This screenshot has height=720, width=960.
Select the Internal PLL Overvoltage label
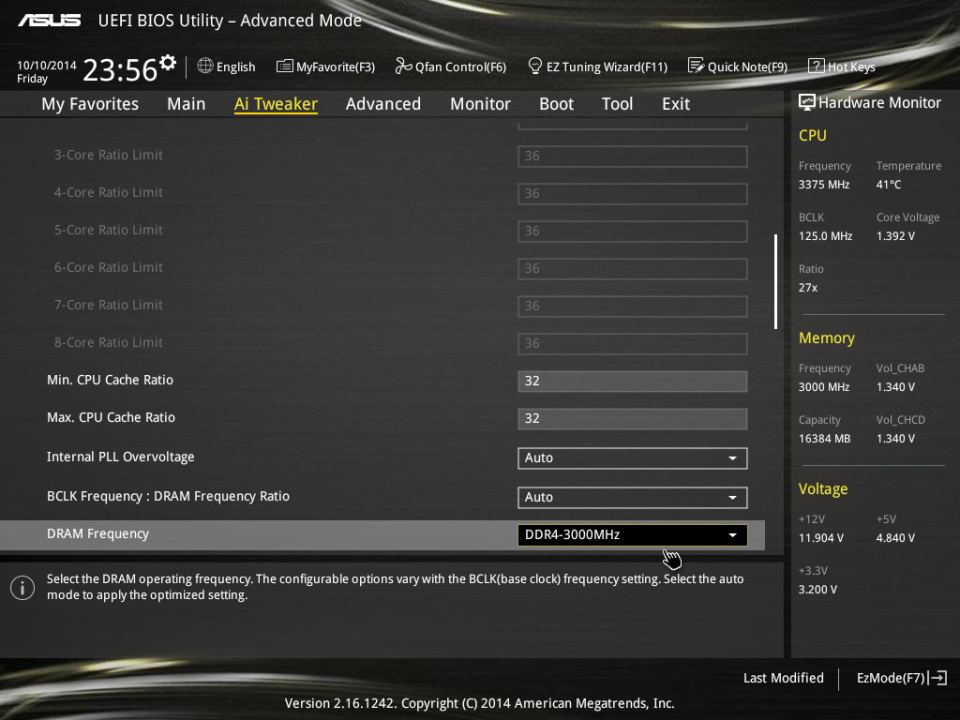point(121,457)
